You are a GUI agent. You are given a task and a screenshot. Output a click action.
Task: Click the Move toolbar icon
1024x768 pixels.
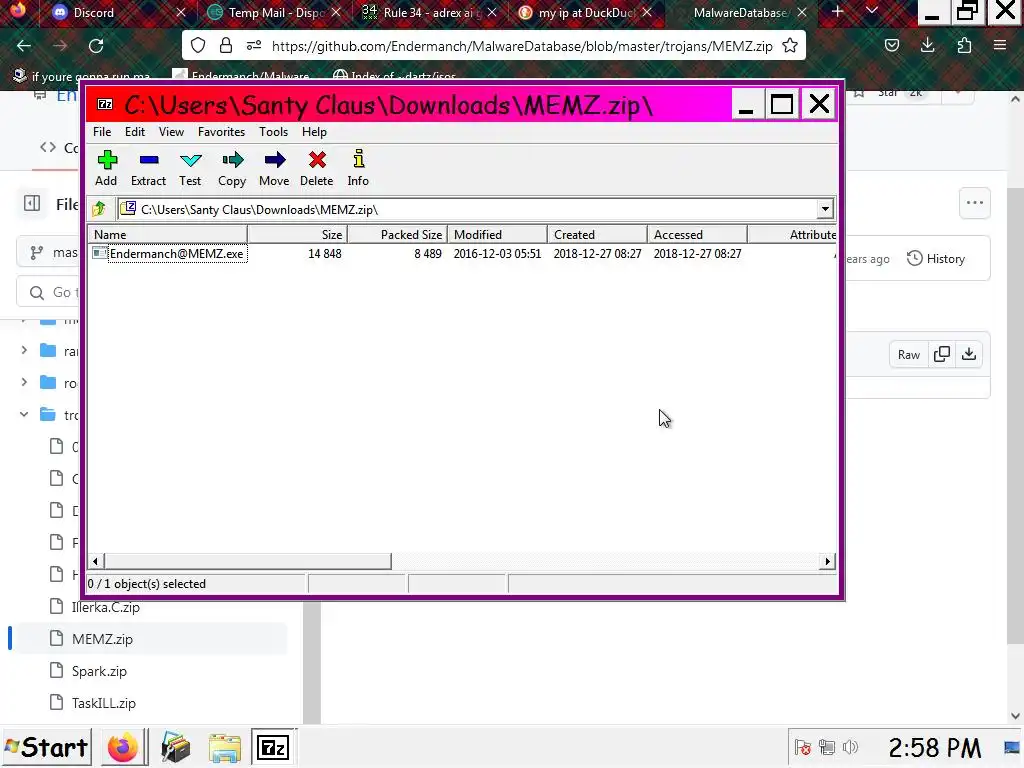[x=274, y=168]
